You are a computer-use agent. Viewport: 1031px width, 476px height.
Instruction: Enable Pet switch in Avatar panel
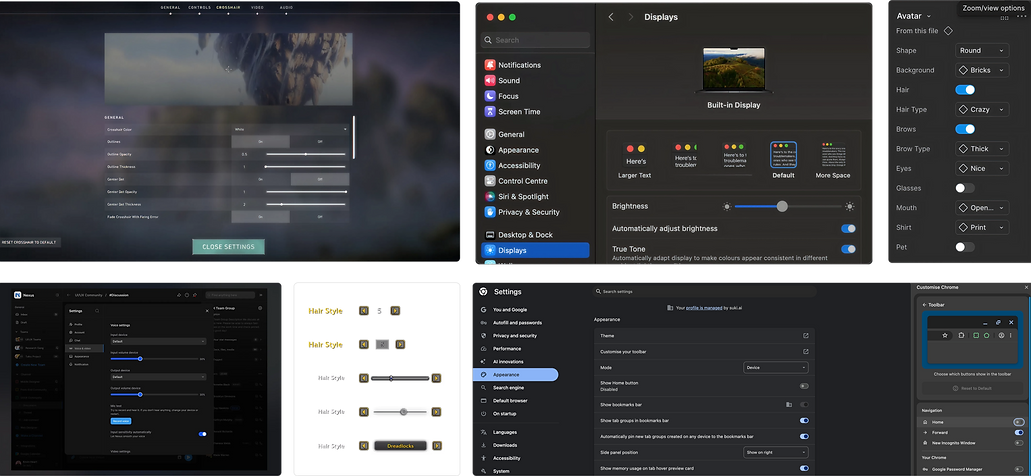965,247
